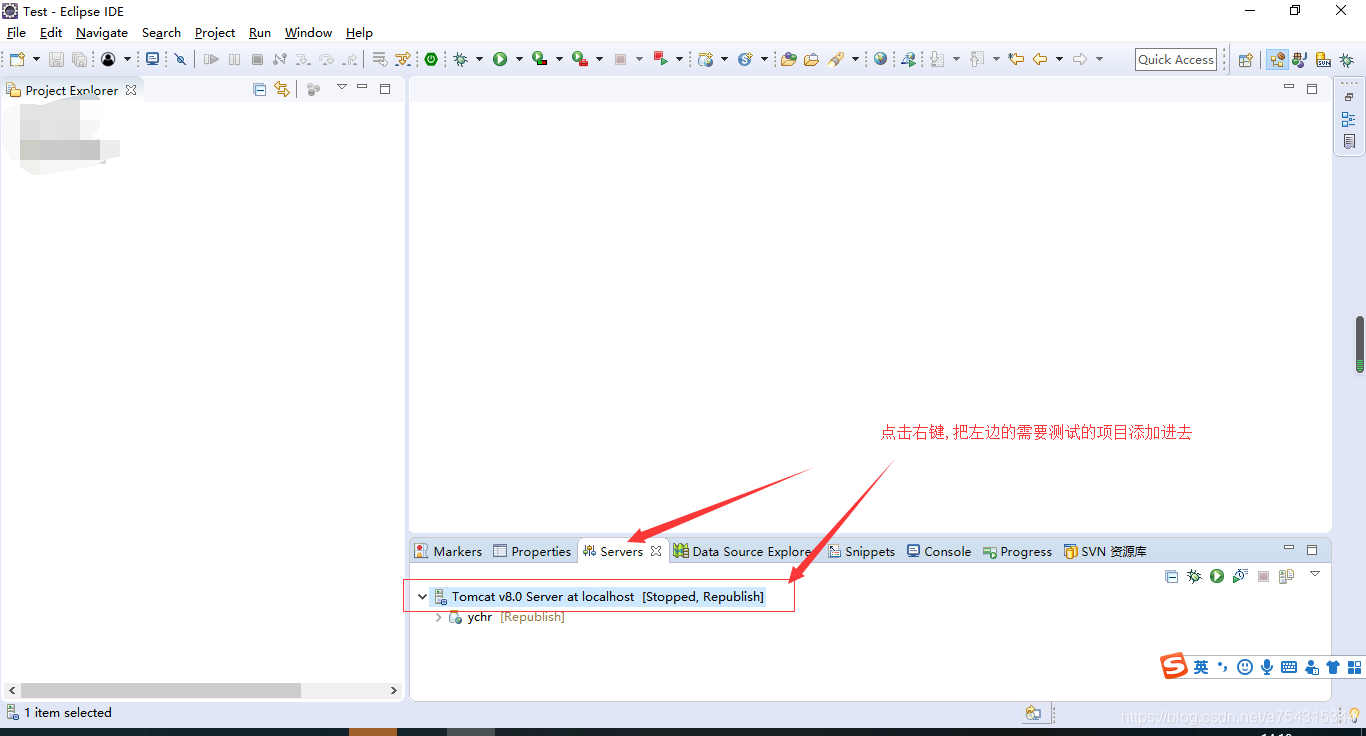Image resolution: width=1366 pixels, height=736 pixels.
Task: Click the Last Edit Location icon
Action: click(x=1016, y=59)
